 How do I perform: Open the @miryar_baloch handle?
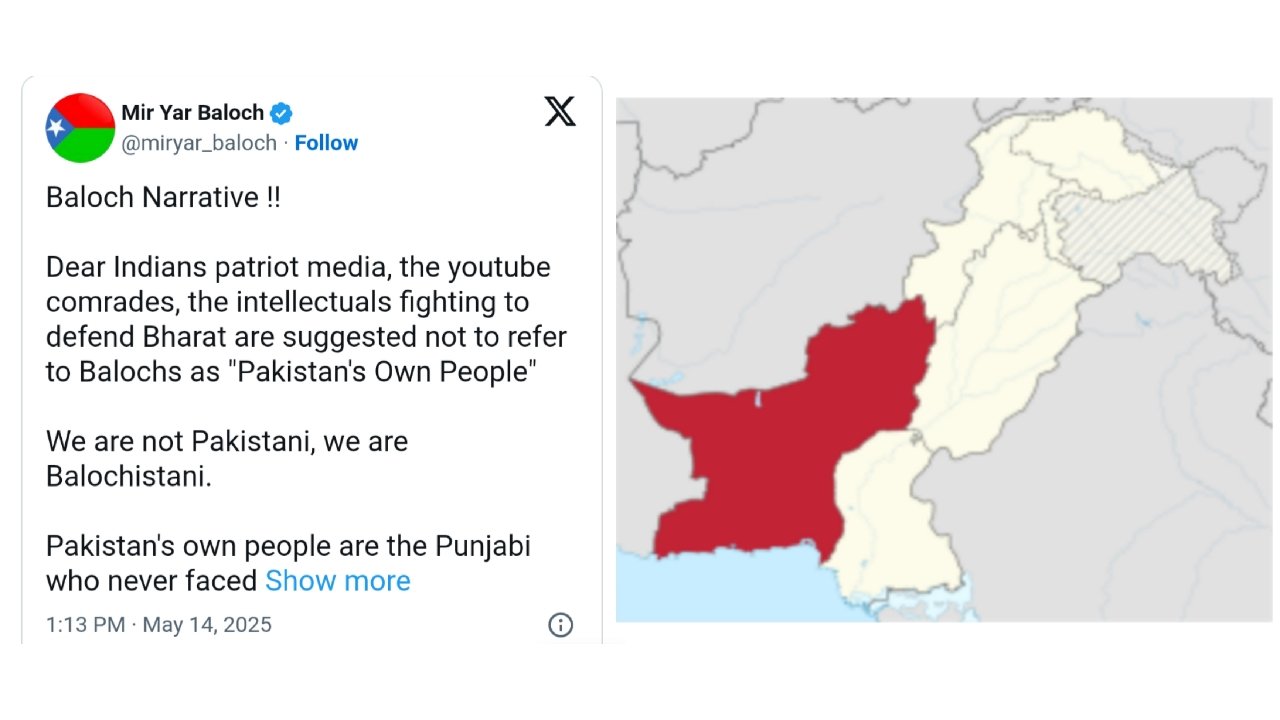point(199,143)
